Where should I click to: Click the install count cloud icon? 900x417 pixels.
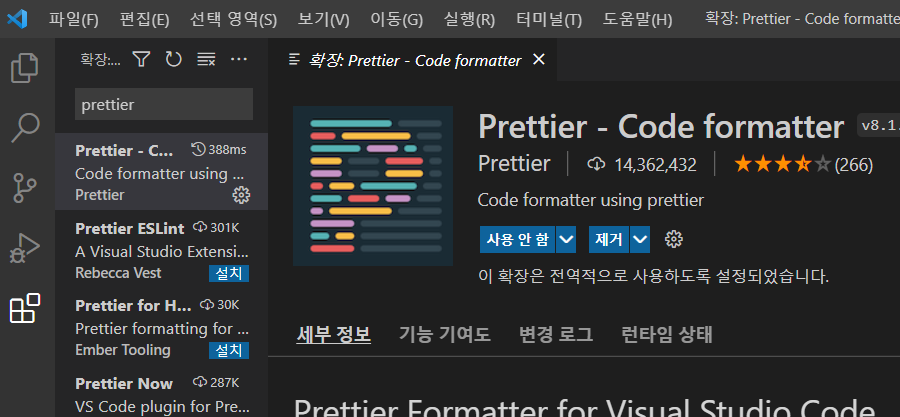pyautogui.click(x=596, y=165)
